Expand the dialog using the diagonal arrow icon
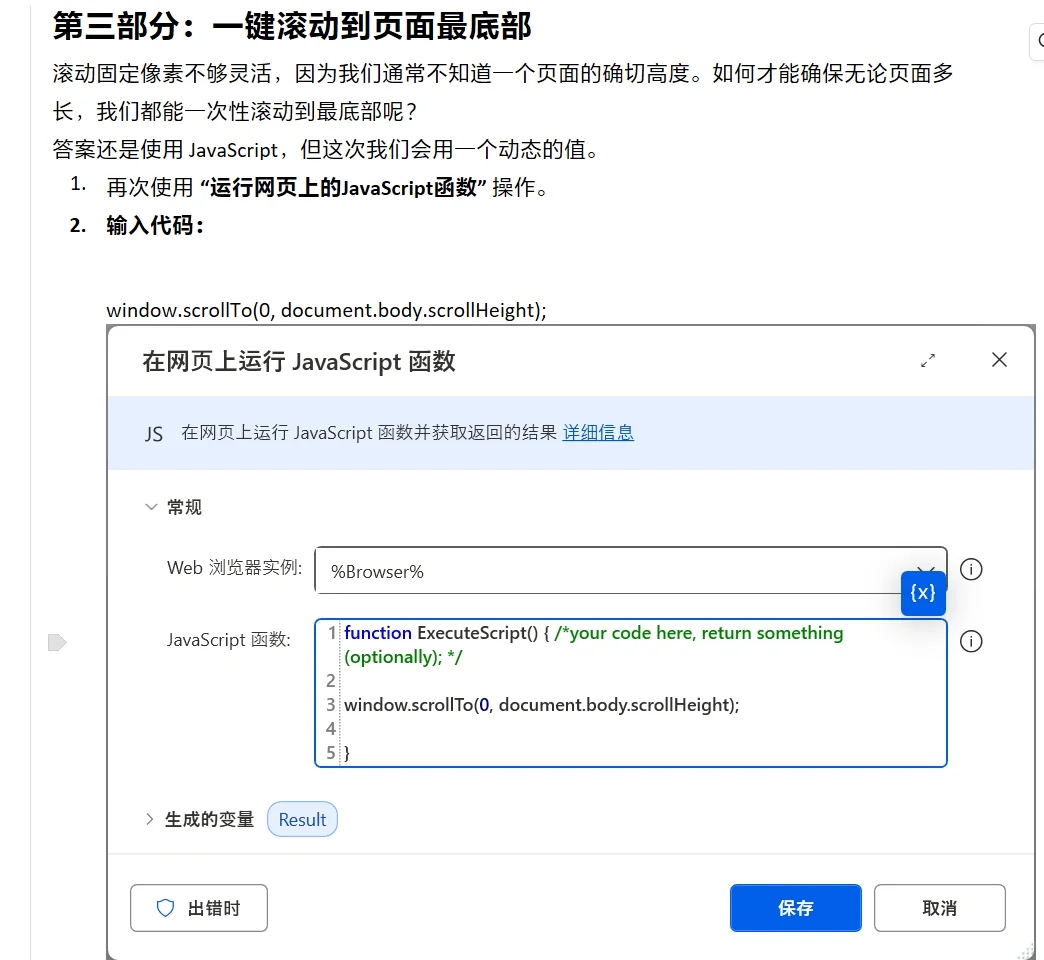1044x960 pixels. (928, 361)
